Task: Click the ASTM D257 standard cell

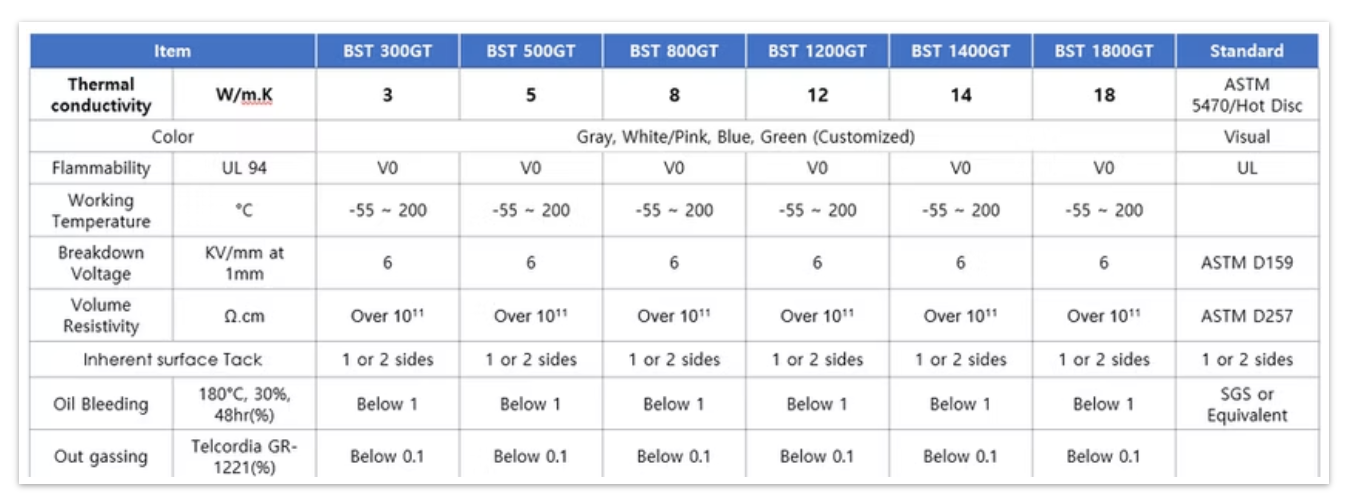Action: (x=1246, y=316)
